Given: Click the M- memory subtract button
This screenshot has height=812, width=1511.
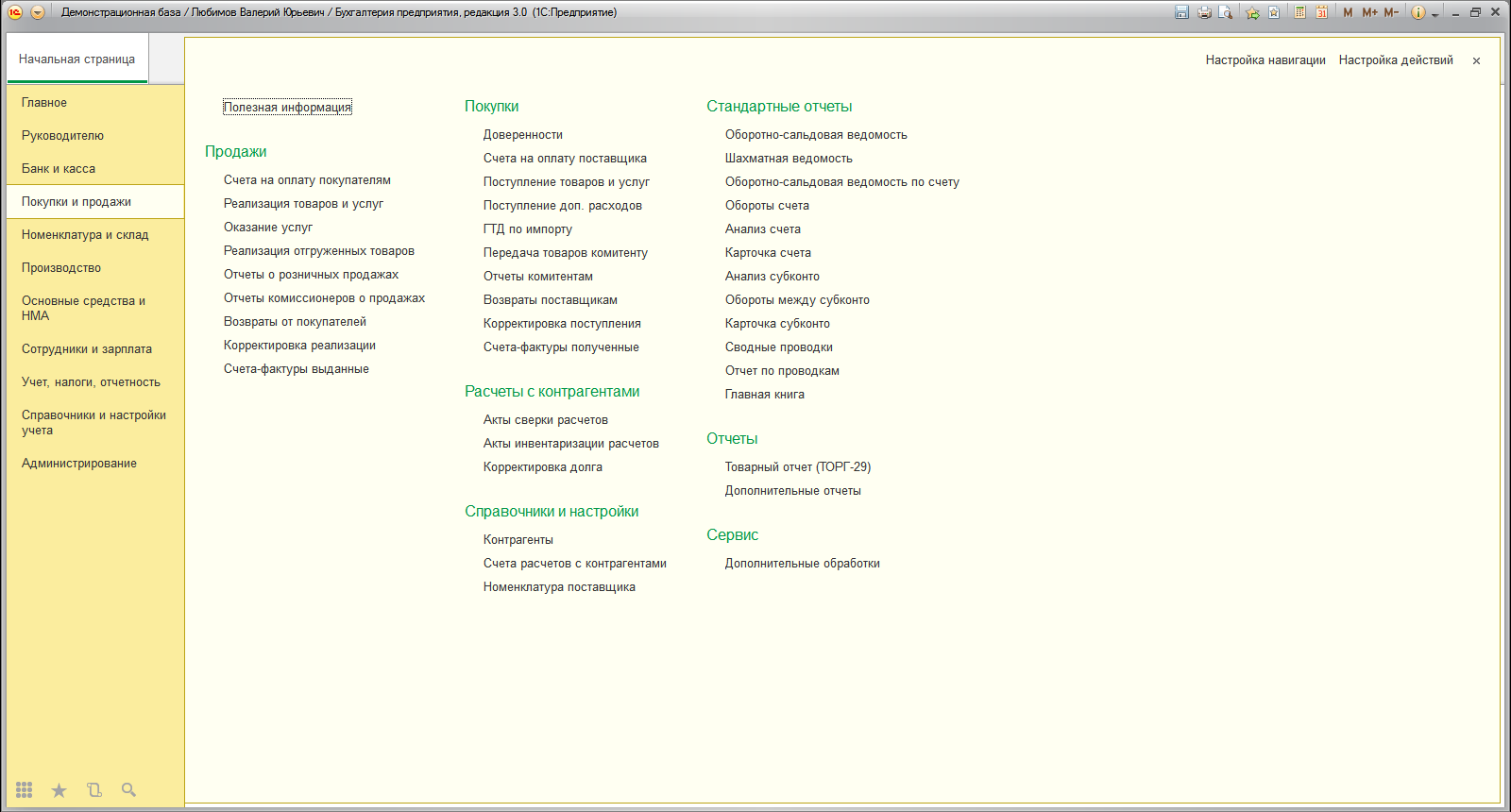Looking at the screenshot, I should point(1391,12).
